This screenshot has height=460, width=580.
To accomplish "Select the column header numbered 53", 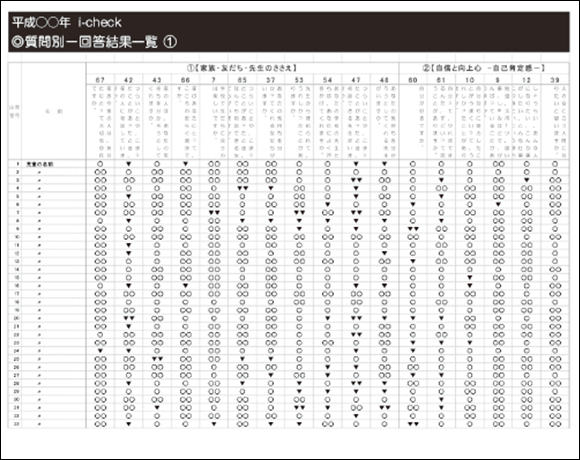I will 299,80.
